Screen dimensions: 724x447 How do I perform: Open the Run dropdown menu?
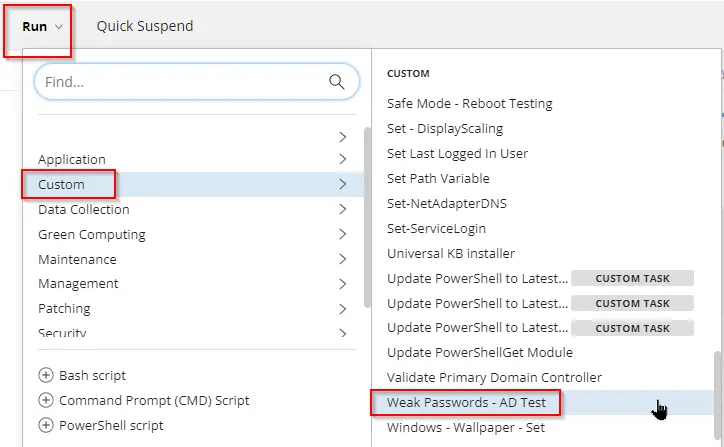[42, 27]
